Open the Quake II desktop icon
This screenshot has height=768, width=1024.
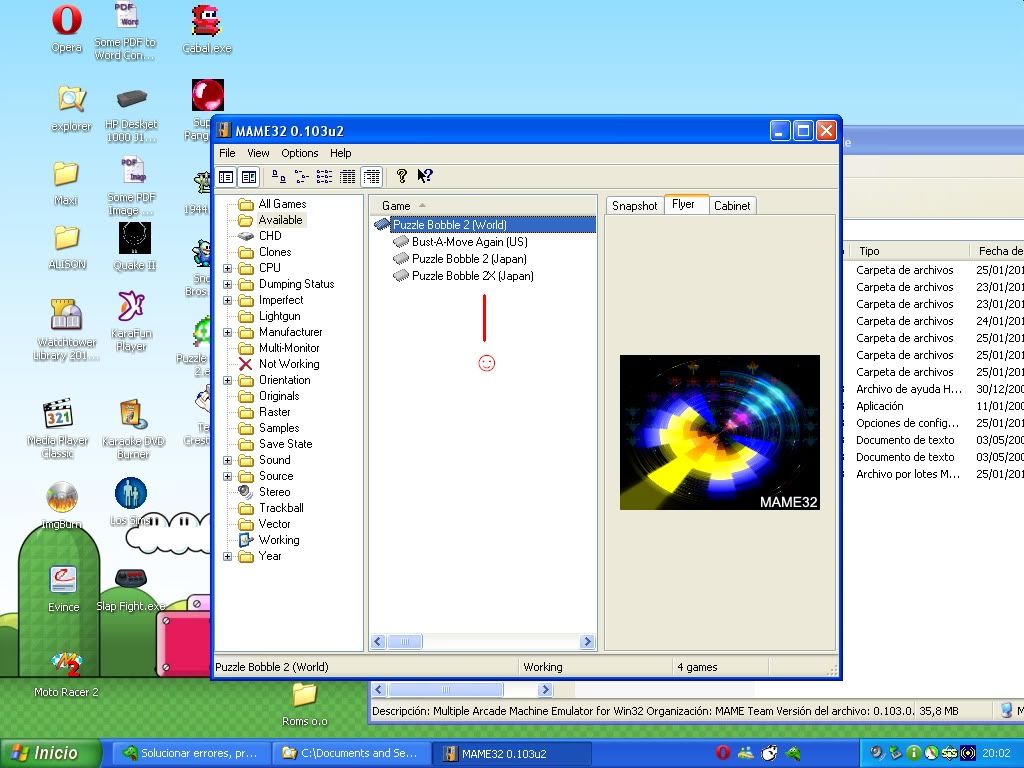[x=135, y=247]
